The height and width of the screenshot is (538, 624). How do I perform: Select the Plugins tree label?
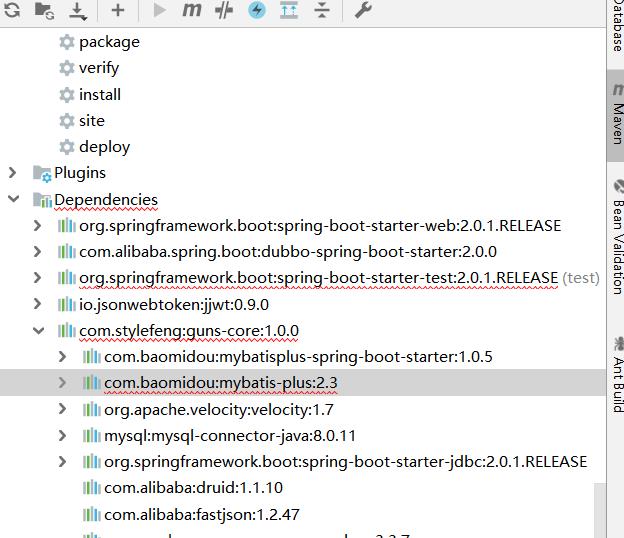[80, 173]
